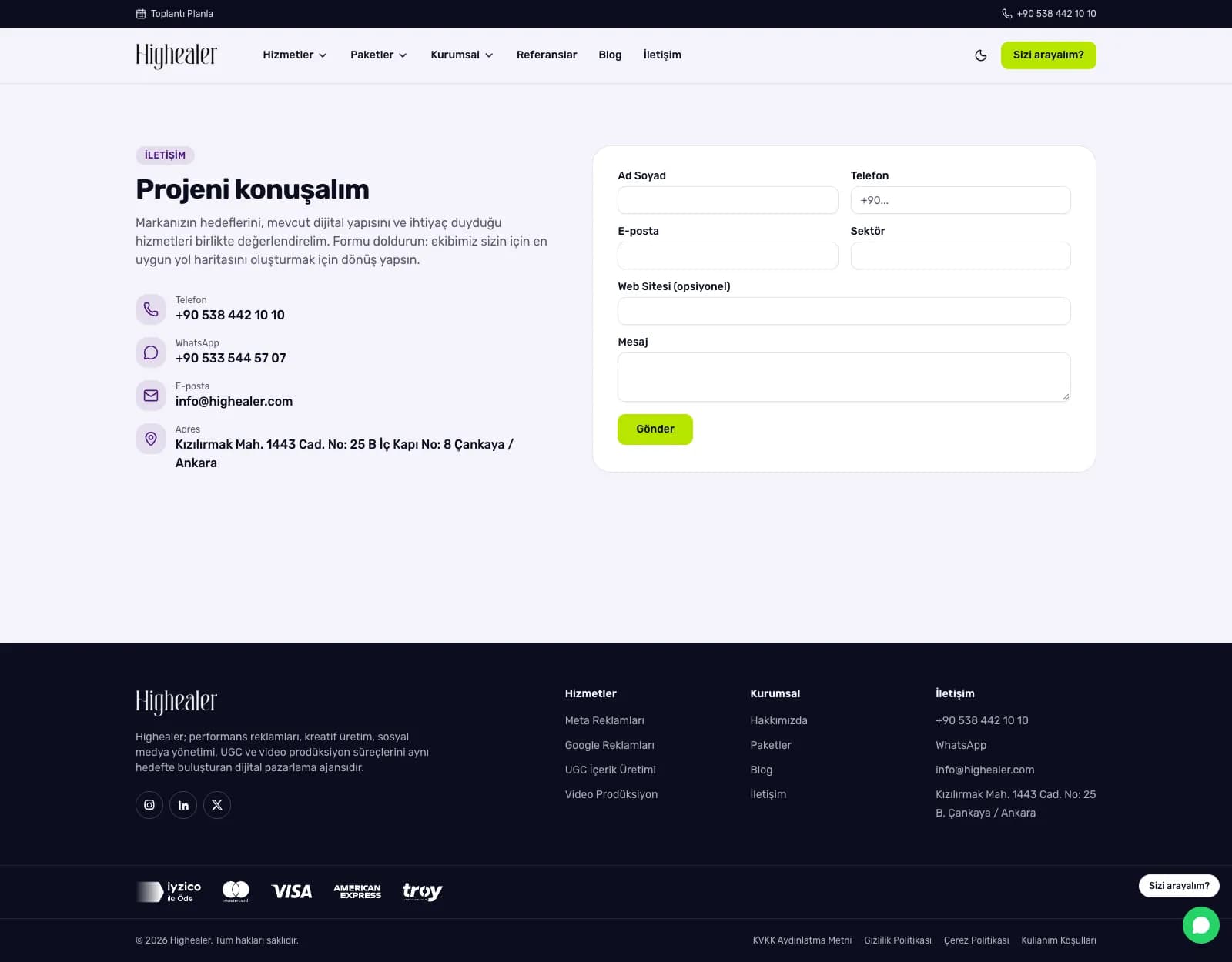The width and height of the screenshot is (1232, 962).
Task: Focus the Sektör input field
Action: coord(960,256)
